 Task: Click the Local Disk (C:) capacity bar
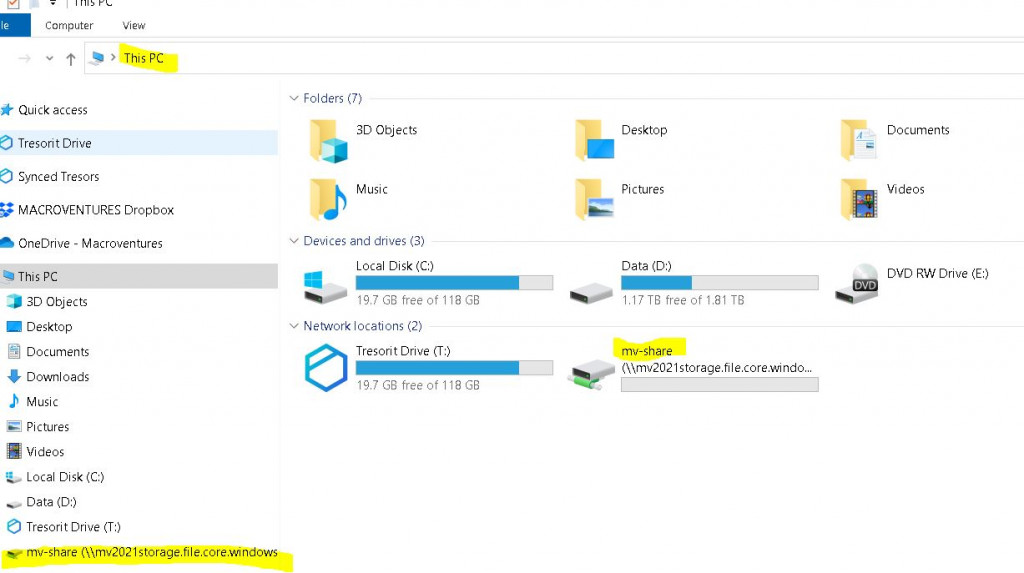point(455,282)
